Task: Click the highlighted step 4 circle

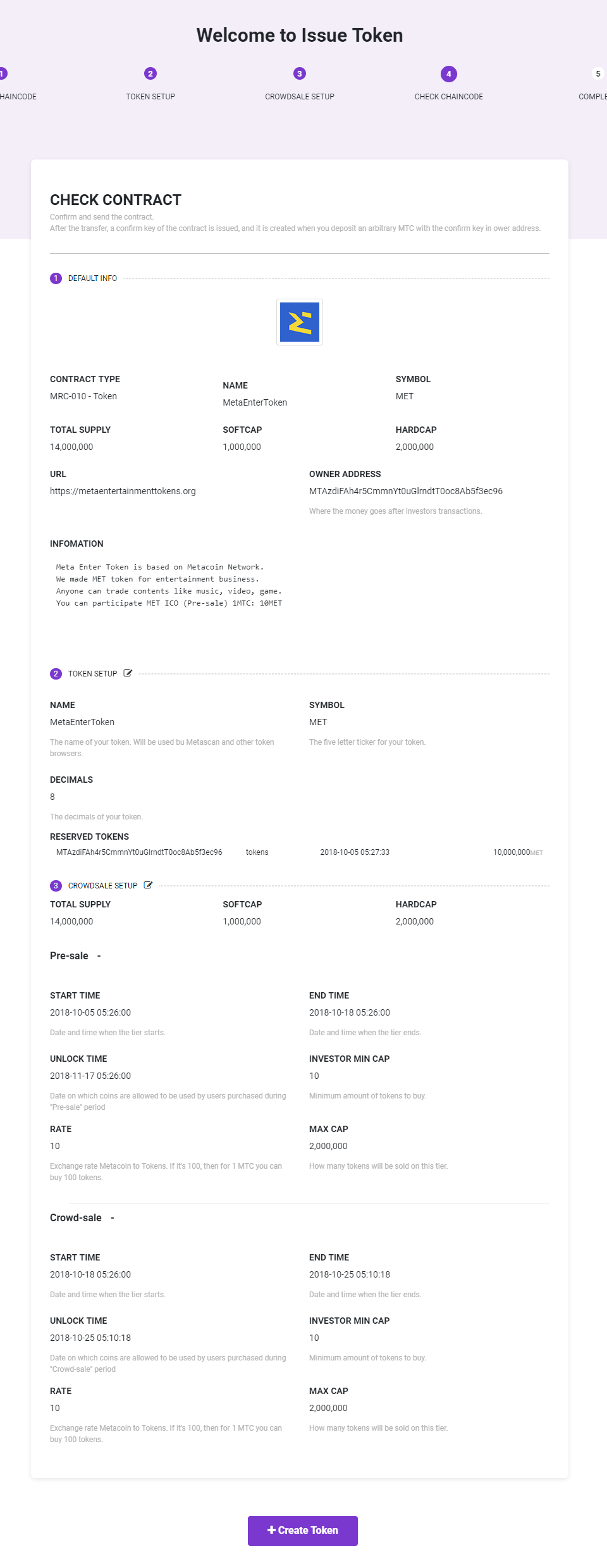Action: click(x=449, y=73)
